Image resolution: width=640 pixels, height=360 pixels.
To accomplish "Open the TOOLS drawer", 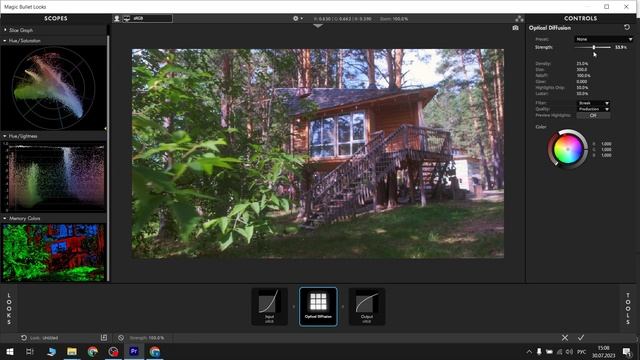I will [x=628, y=309].
